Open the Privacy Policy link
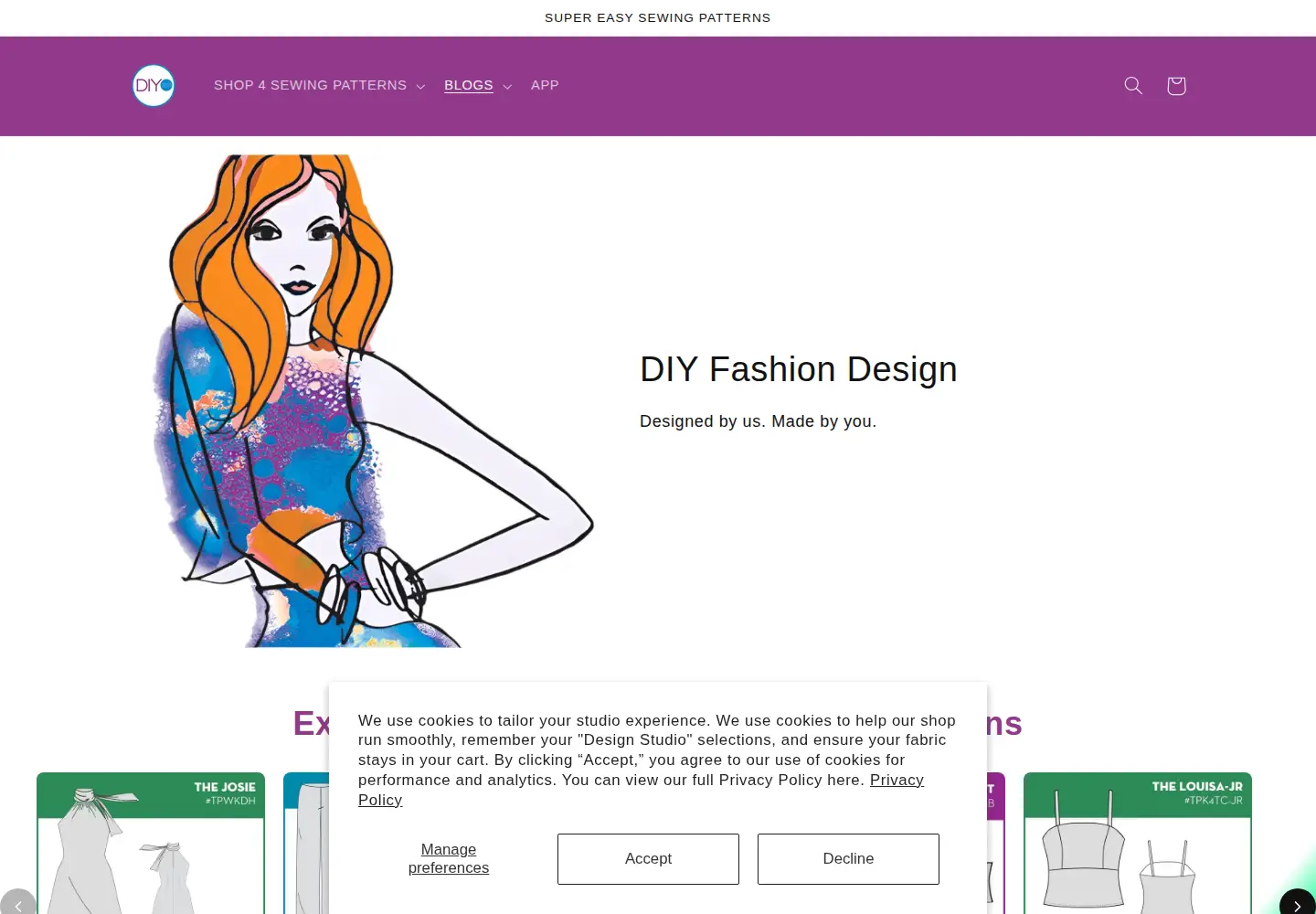This screenshot has width=1316, height=914. point(897,781)
